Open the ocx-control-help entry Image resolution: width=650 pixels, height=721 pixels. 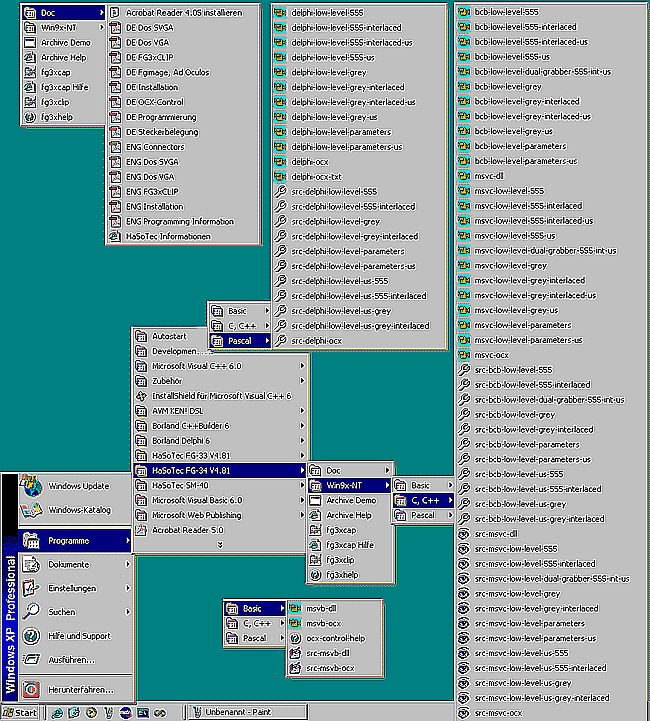[335, 638]
